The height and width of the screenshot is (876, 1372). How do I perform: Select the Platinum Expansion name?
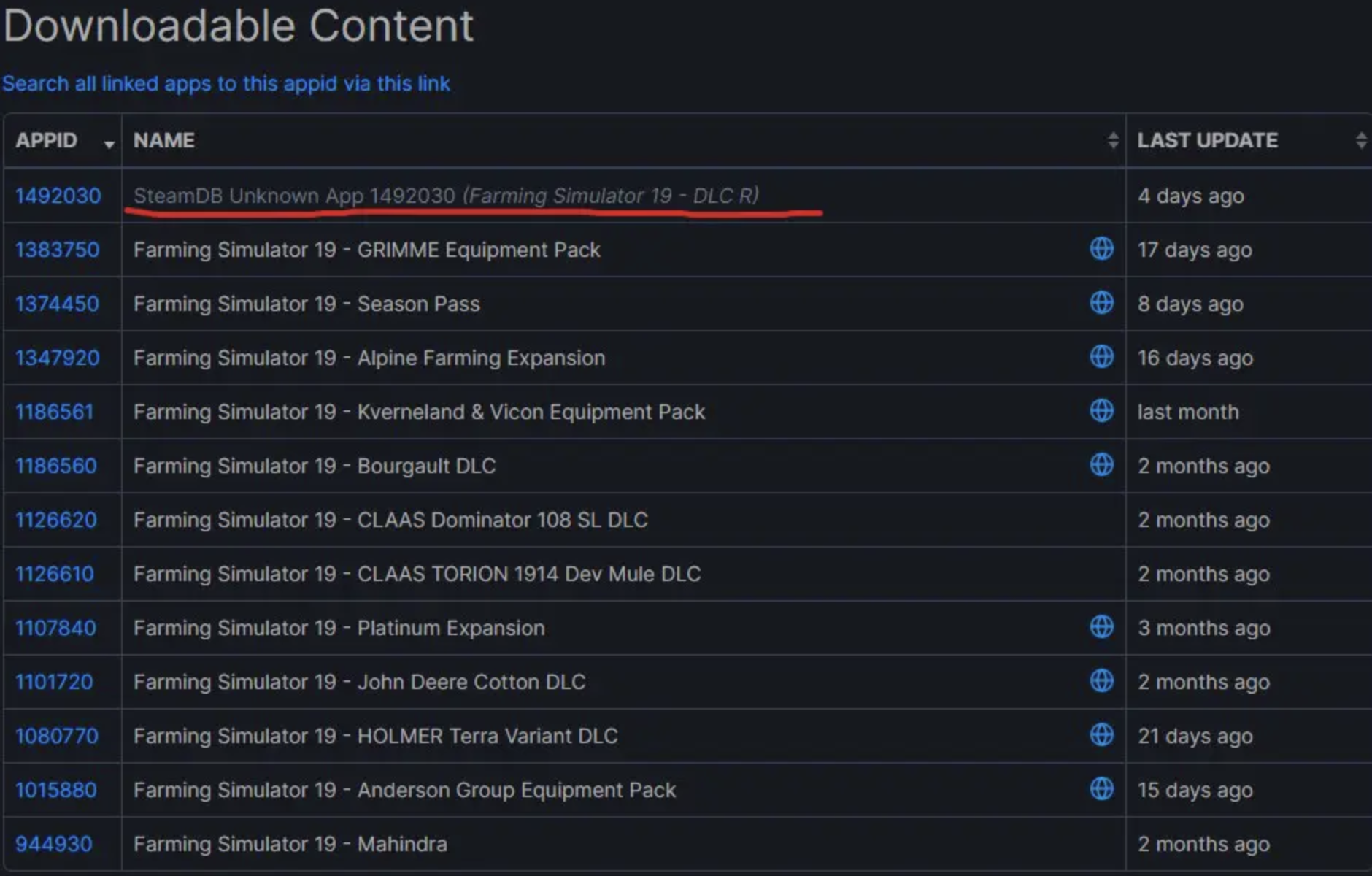click(x=339, y=628)
